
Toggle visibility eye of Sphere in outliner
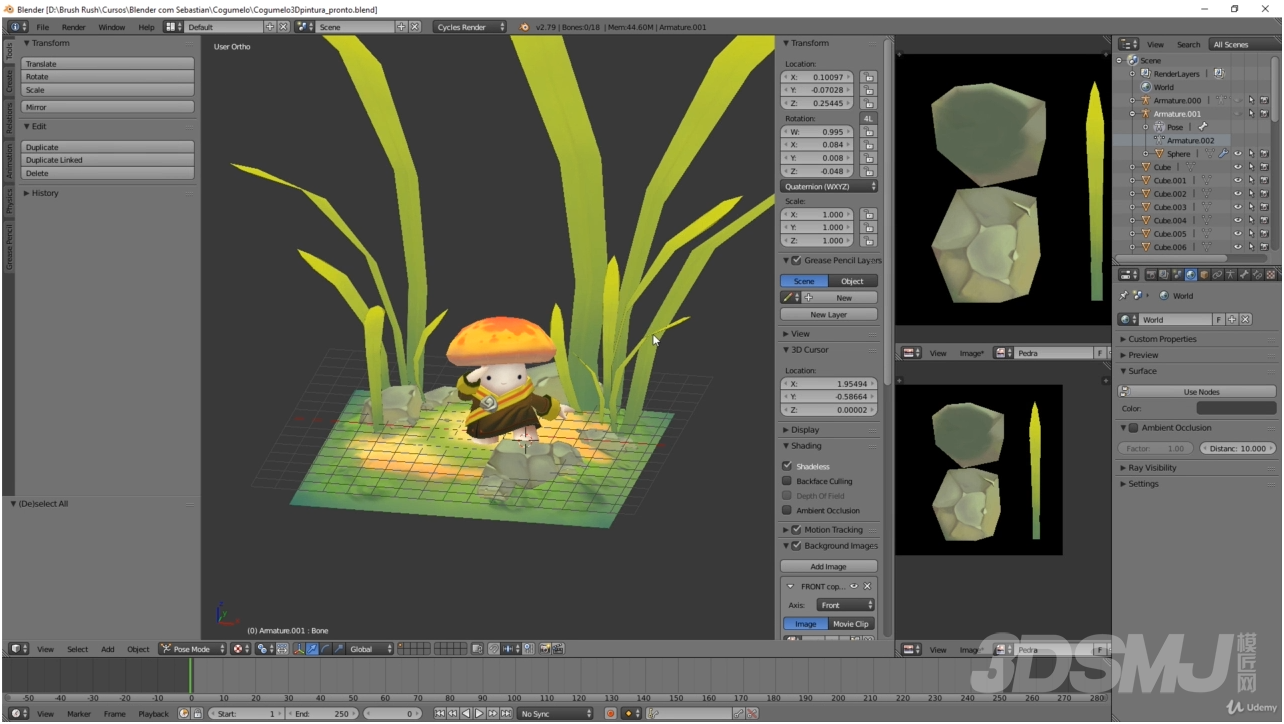[x=1237, y=153]
